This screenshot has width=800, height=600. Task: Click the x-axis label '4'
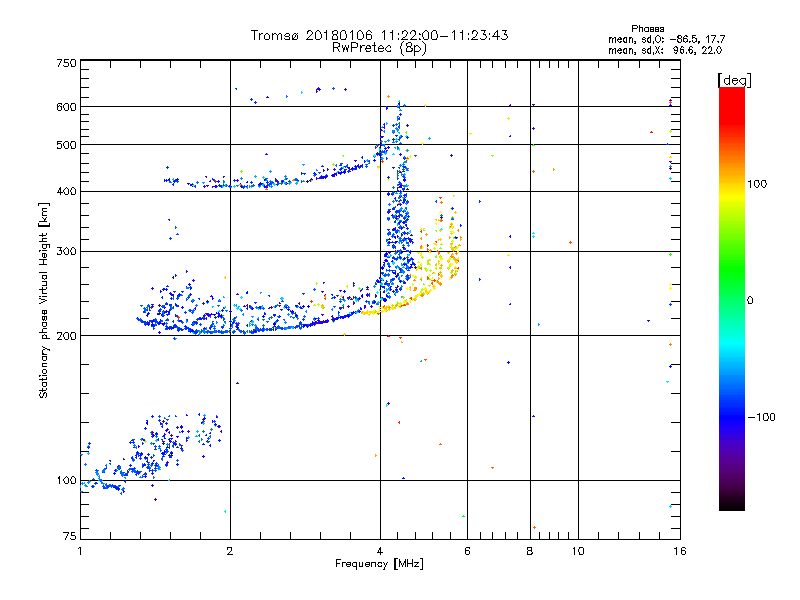click(x=380, y=551)
